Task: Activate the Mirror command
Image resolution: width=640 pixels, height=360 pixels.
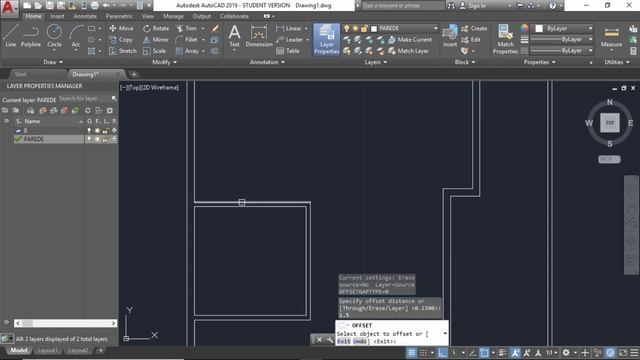Action: (156, 40)
